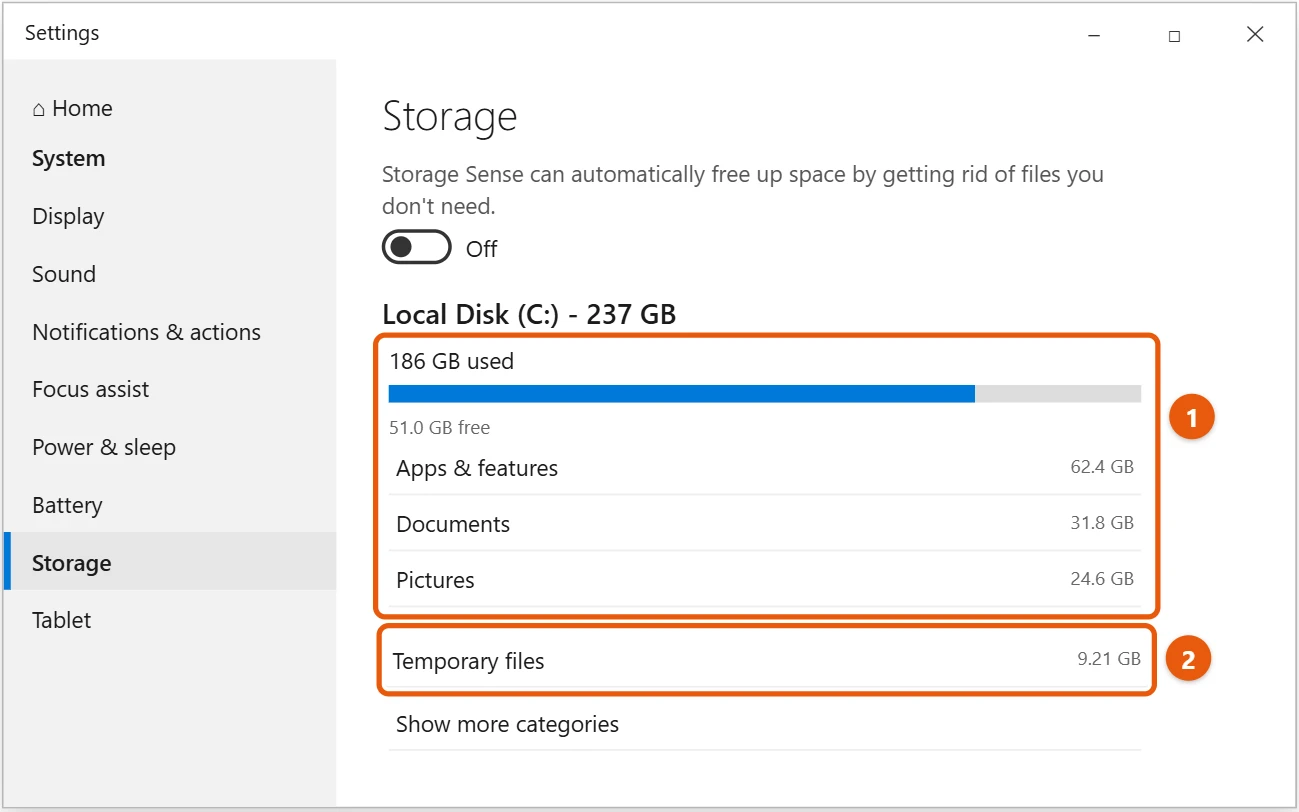Image resolution: width=1299 pixels, height=812 pixels.
Task: Click the 9.21 GB value
Action: (x=1109, y=659)
